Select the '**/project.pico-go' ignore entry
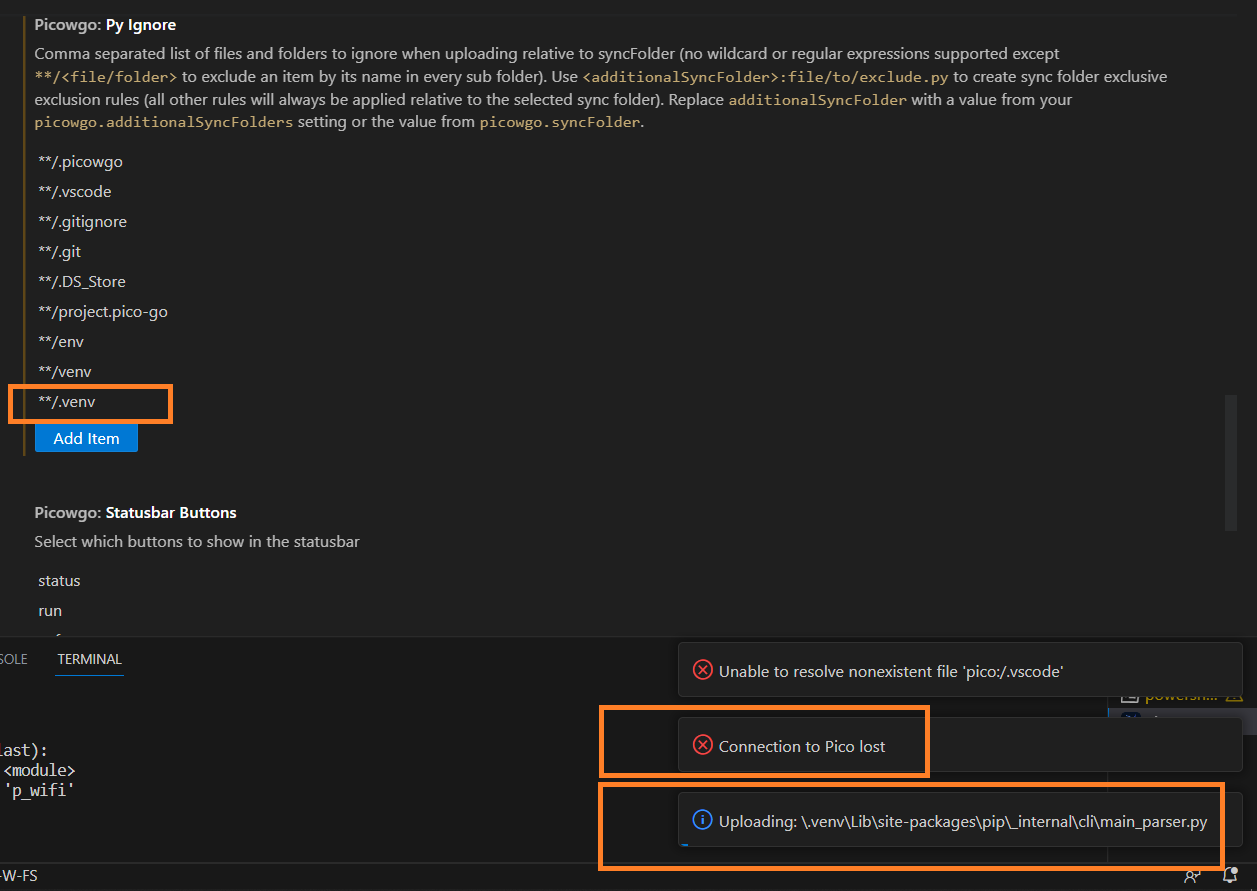Screen dimensions: 1257x891 point(101,311)
